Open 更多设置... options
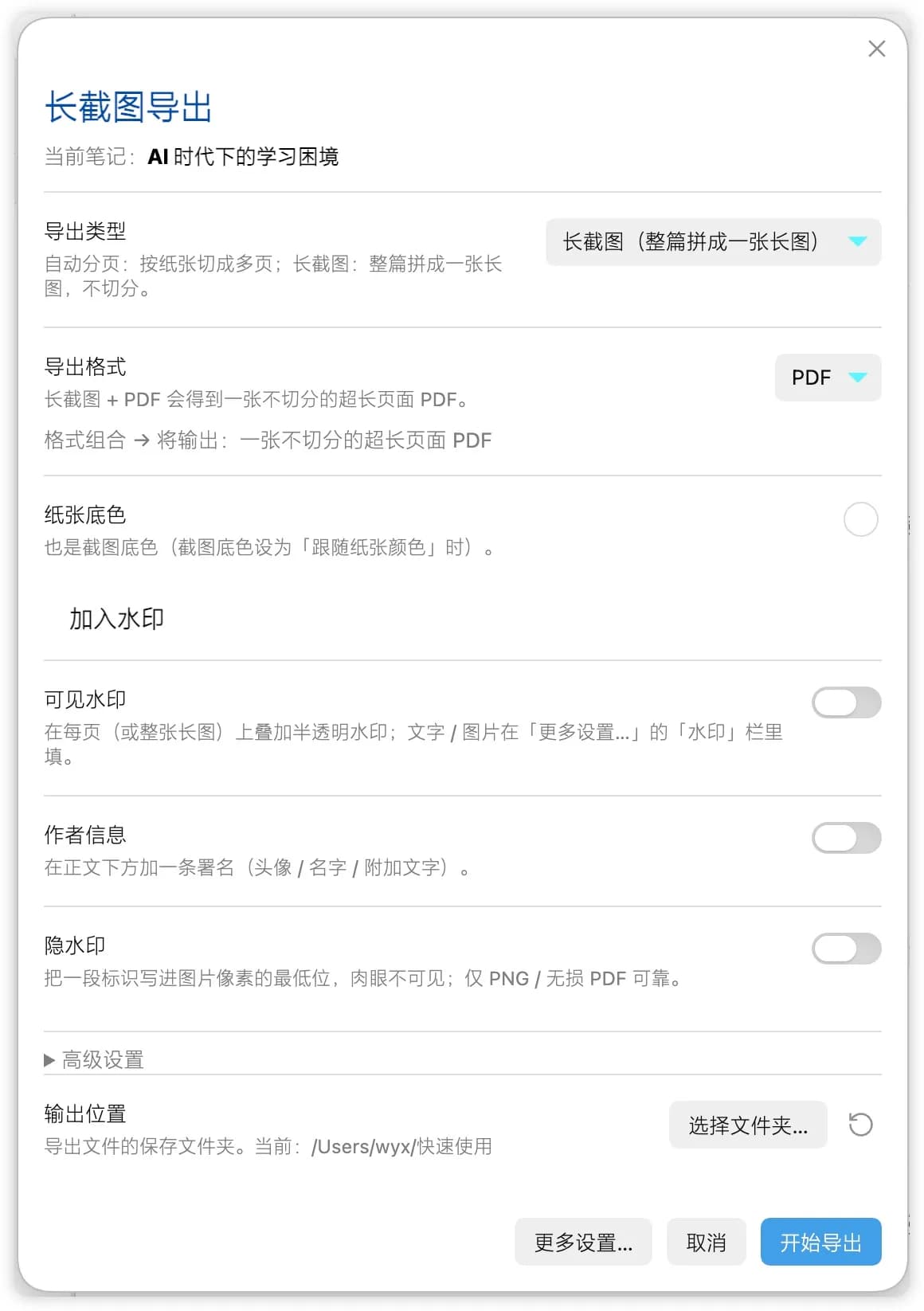This screenshot has height=1311, width=924. point(583,1242)
